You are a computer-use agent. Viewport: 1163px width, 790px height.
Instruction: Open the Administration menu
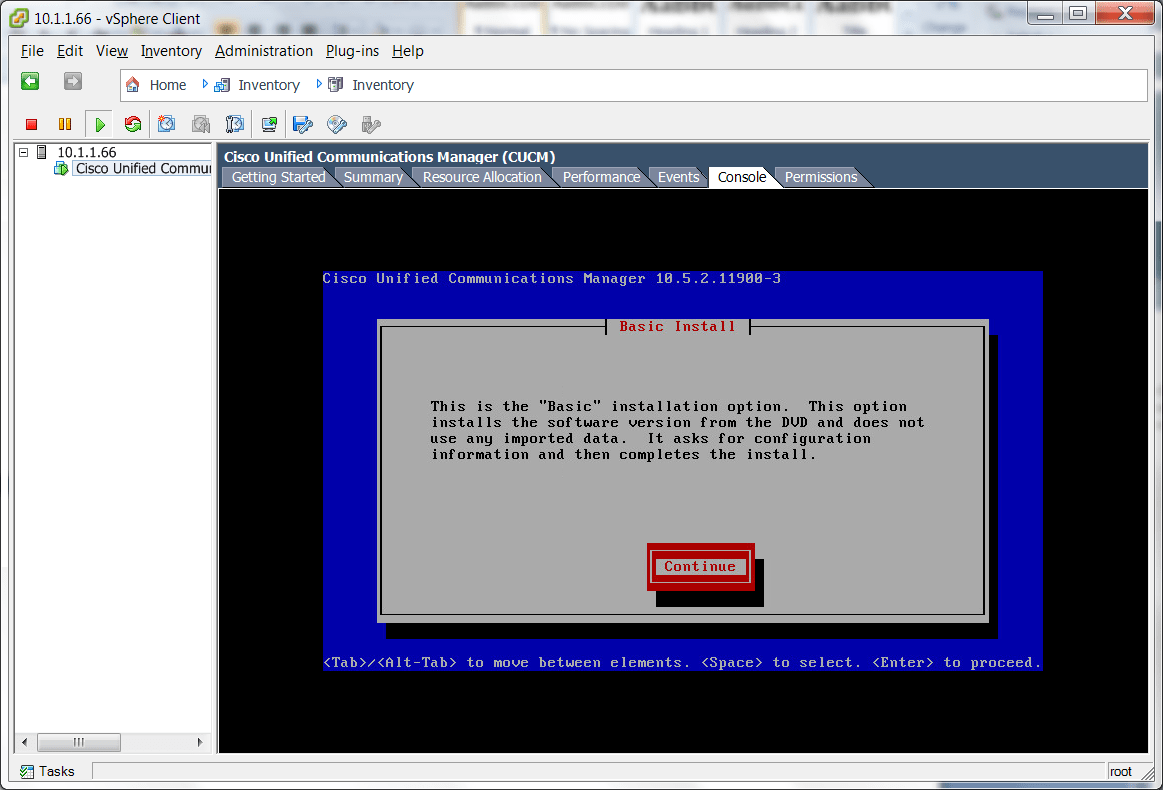264,51
